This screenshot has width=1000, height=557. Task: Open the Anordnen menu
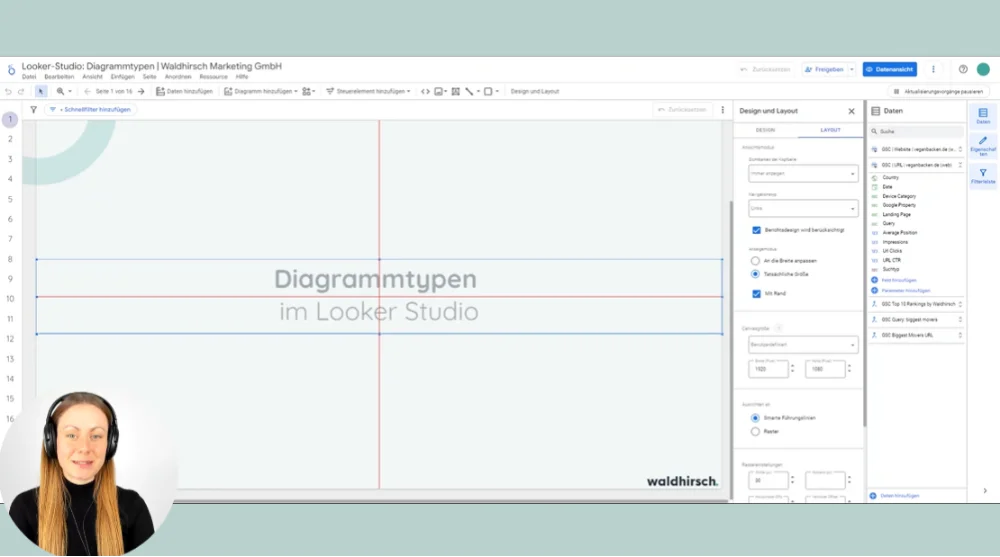click(178, 77)
